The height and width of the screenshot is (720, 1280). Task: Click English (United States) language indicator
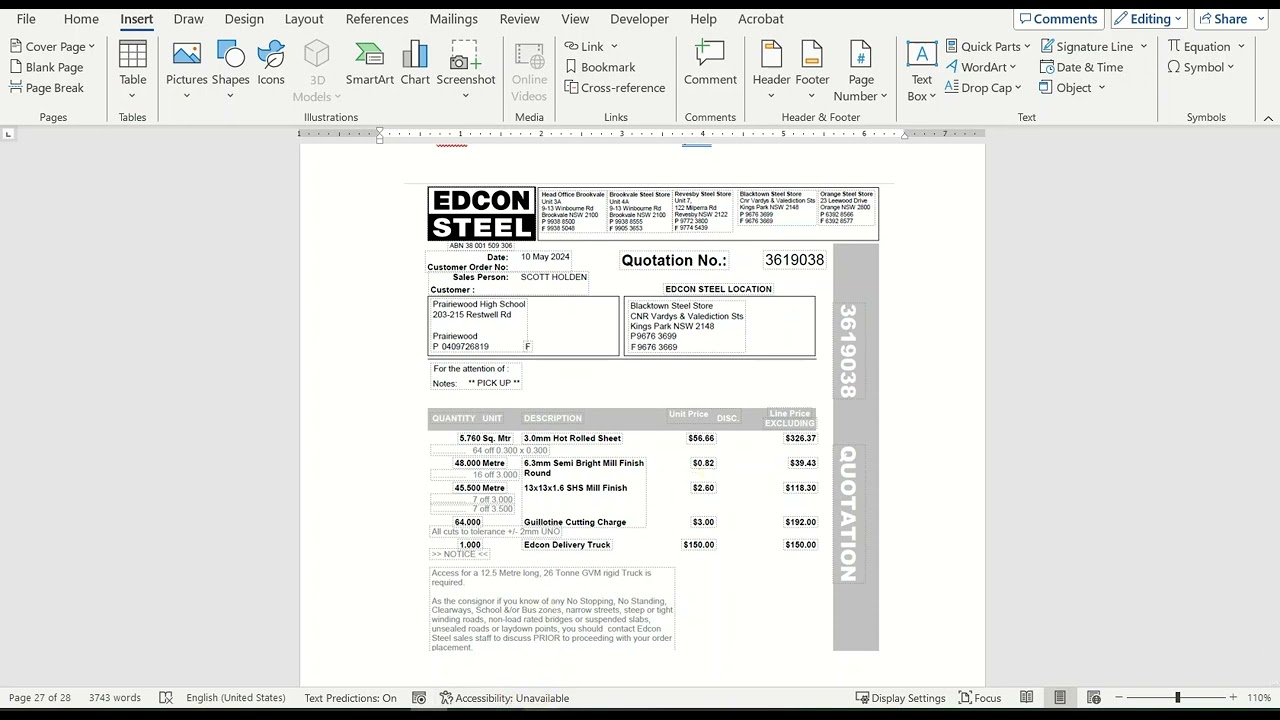pyautogui.click(x=236, y=698)
